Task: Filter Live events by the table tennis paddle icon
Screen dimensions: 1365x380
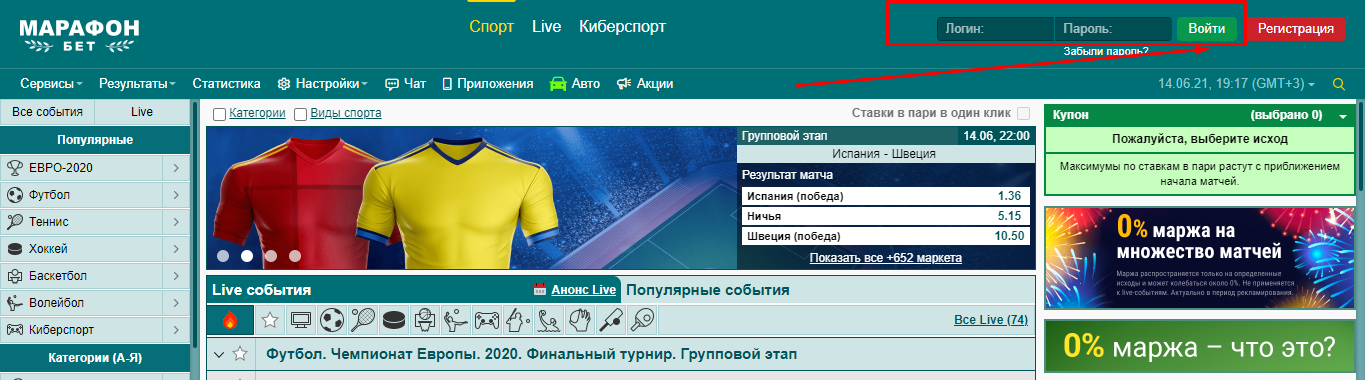Action: coord(642,320)
